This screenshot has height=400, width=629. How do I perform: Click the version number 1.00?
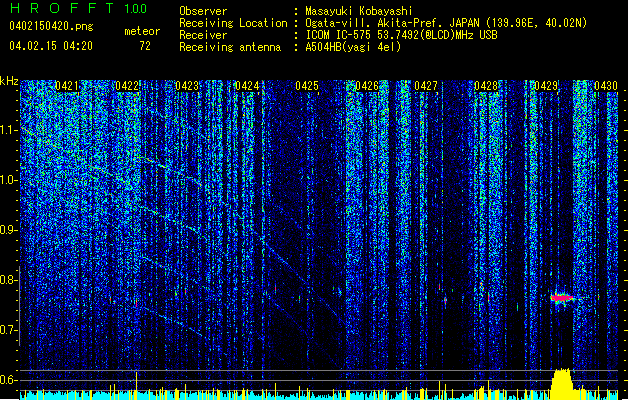[135, 9]
